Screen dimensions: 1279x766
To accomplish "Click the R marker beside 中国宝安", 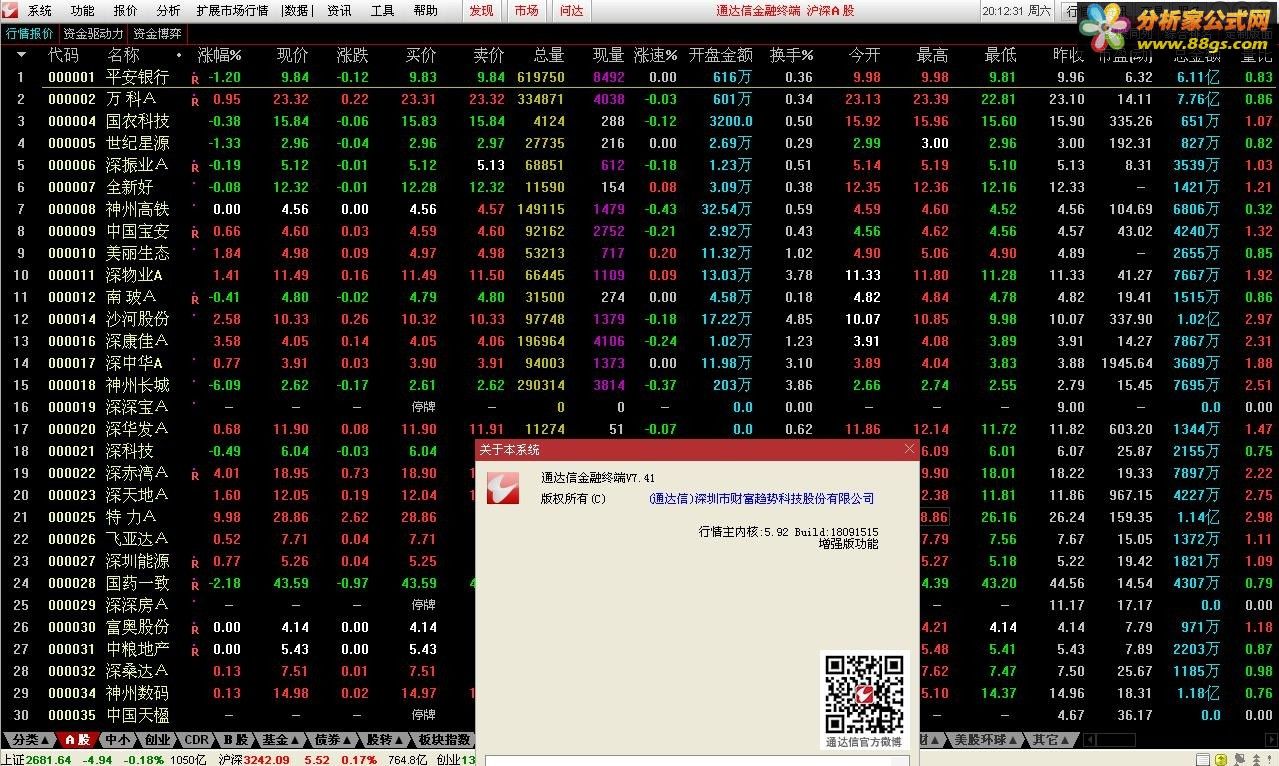I will (195, 232).
